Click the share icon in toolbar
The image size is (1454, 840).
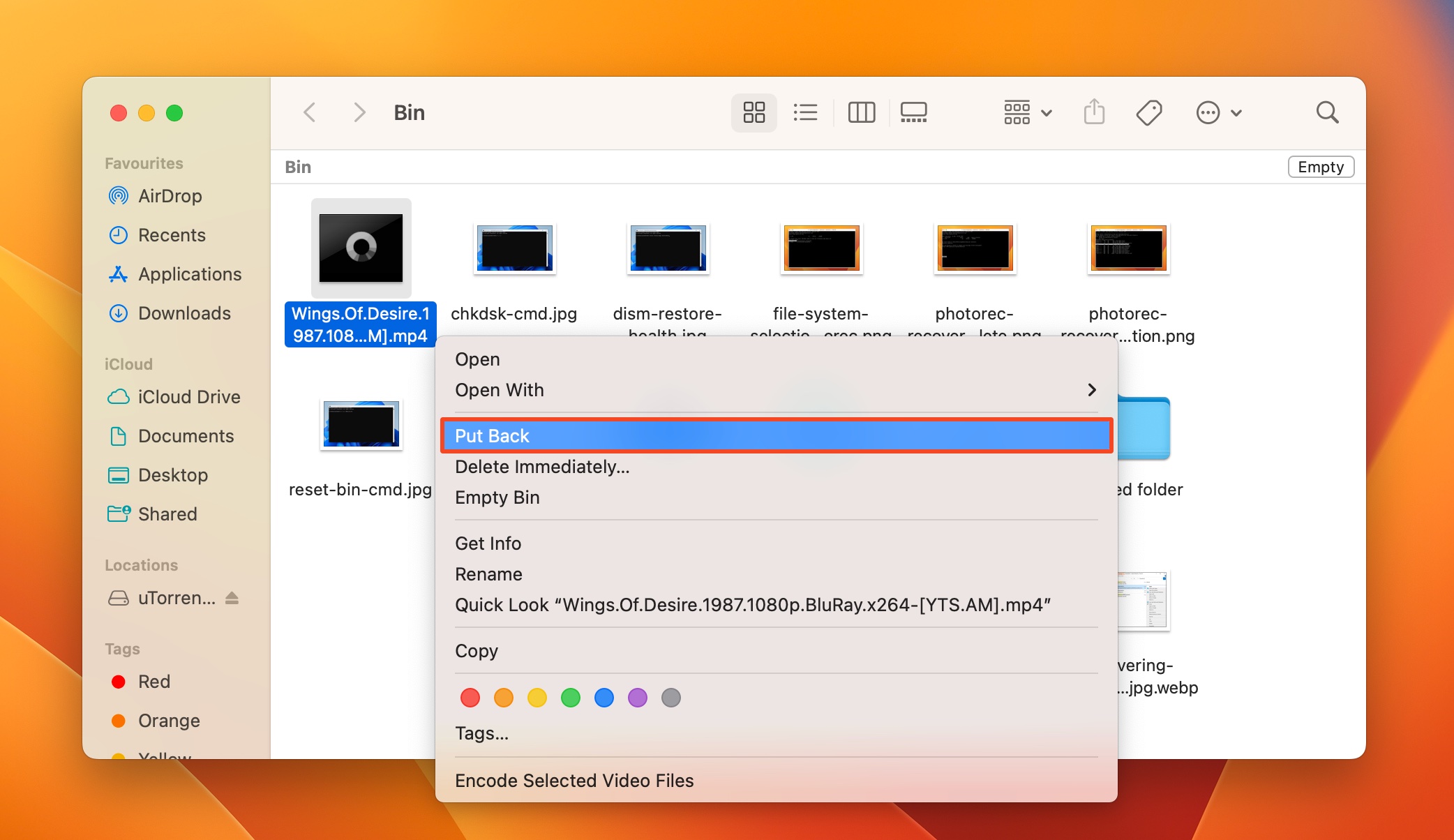[x=1098, y=112]
